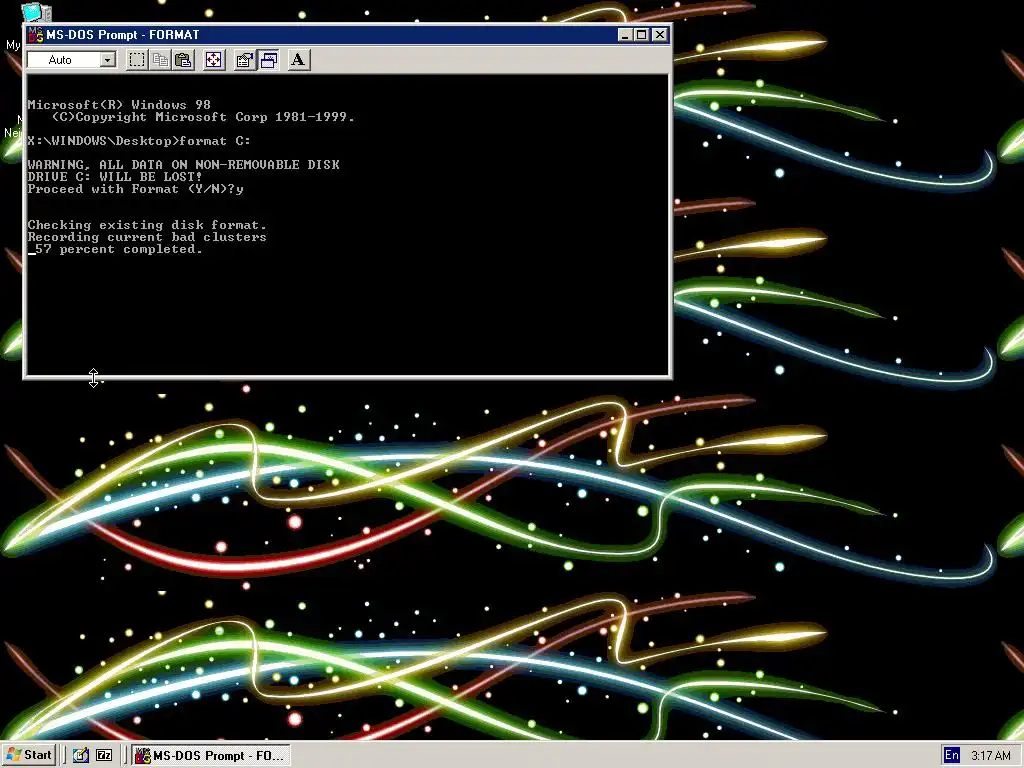Click the Paste clipboard icon
The width and height of the screenshot is (1024, 768).
[184, 60]
